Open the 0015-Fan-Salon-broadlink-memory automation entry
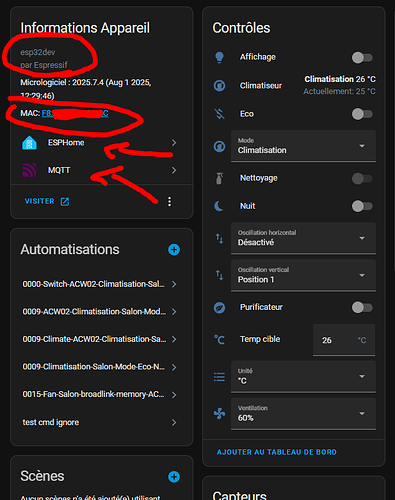 point(100,395)
